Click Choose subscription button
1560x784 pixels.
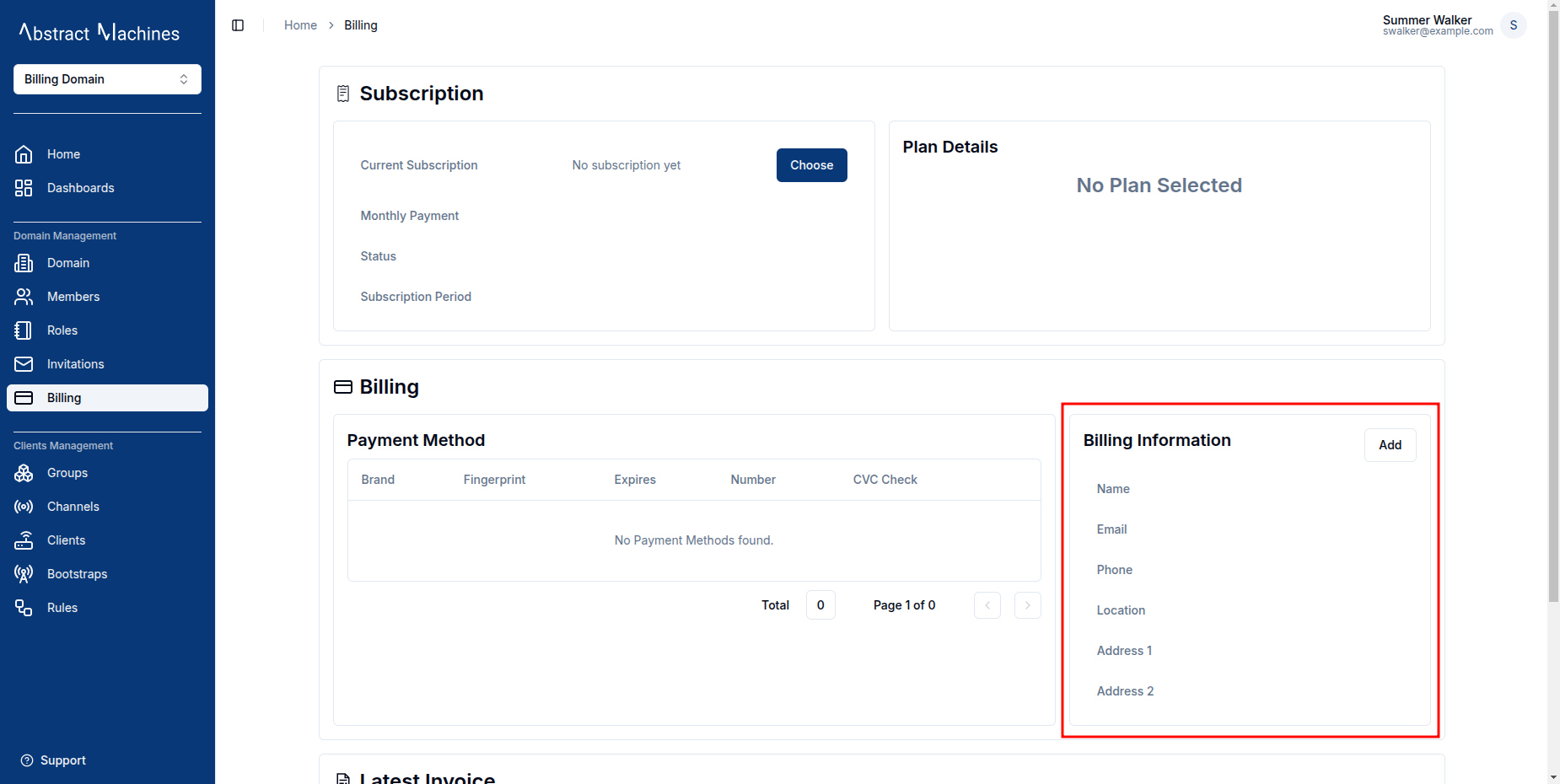(x=812, y=165)
